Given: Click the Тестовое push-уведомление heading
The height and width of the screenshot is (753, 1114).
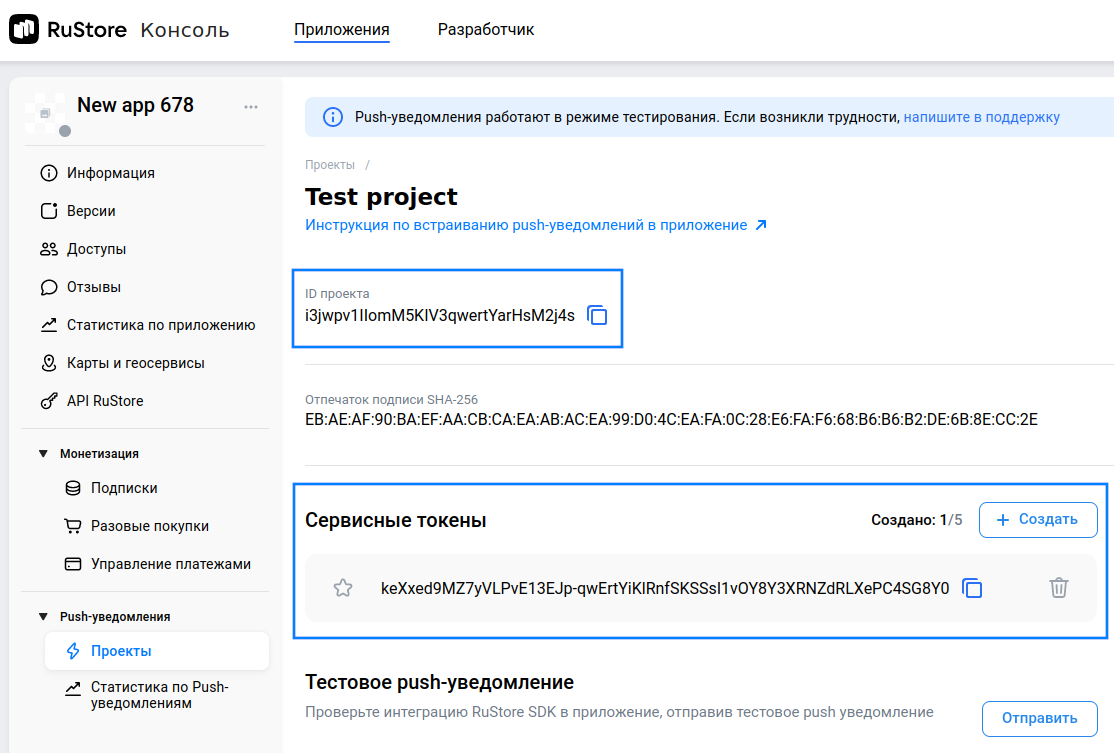Looking at the screenshot, I should [440, 683].
